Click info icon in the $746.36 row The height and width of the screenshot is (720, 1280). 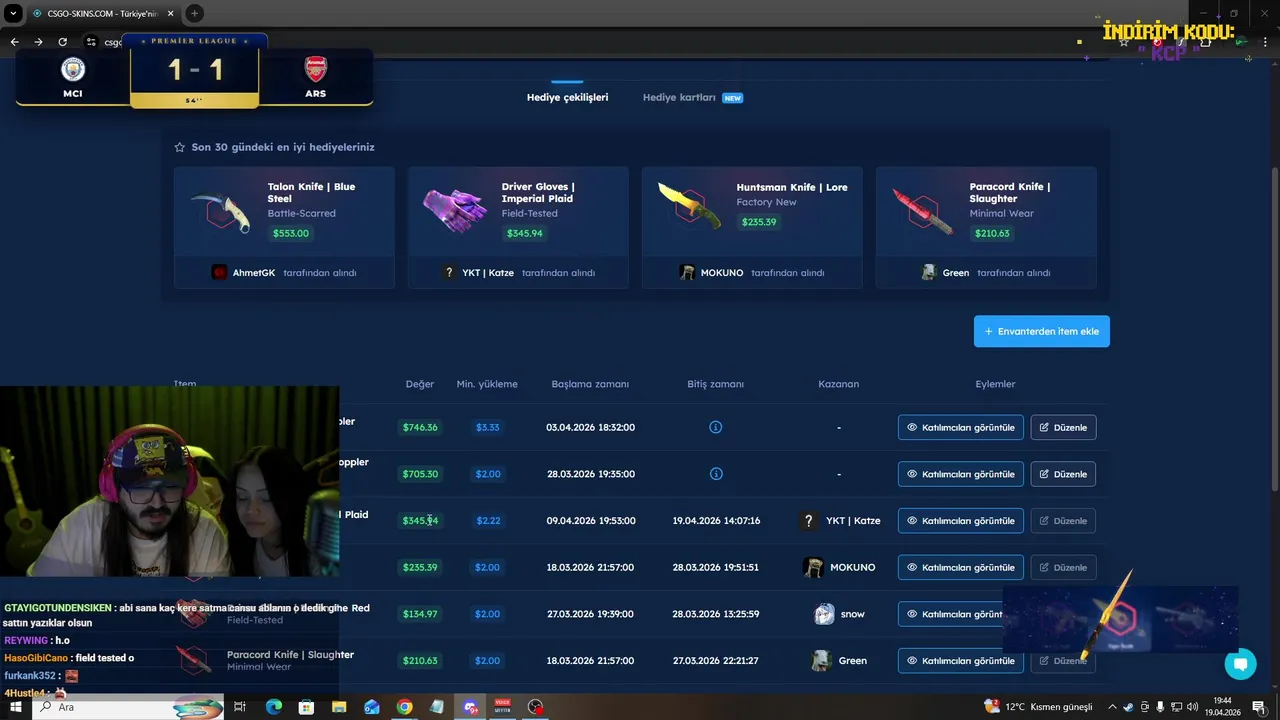coord(716,427)
